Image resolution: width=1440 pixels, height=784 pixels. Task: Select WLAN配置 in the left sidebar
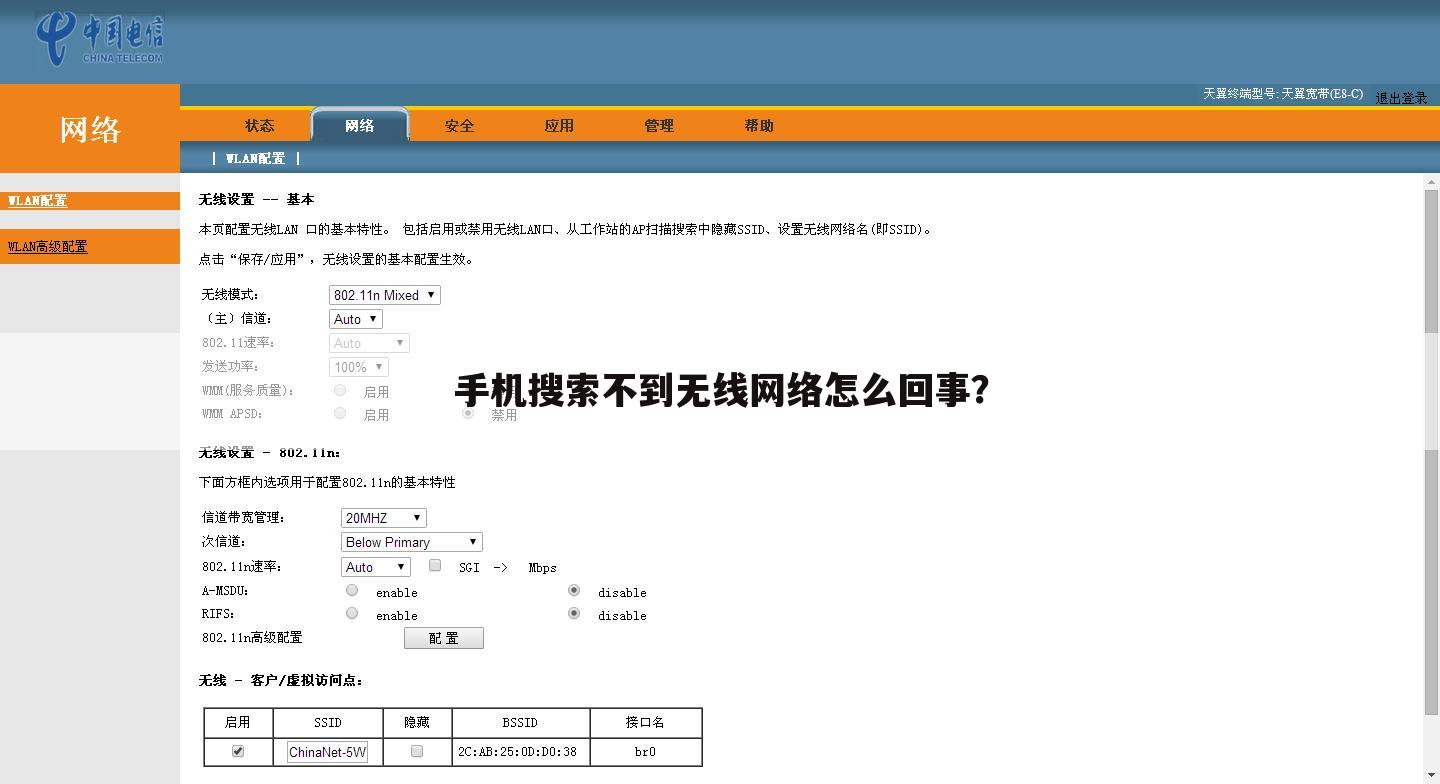(37, 201)
